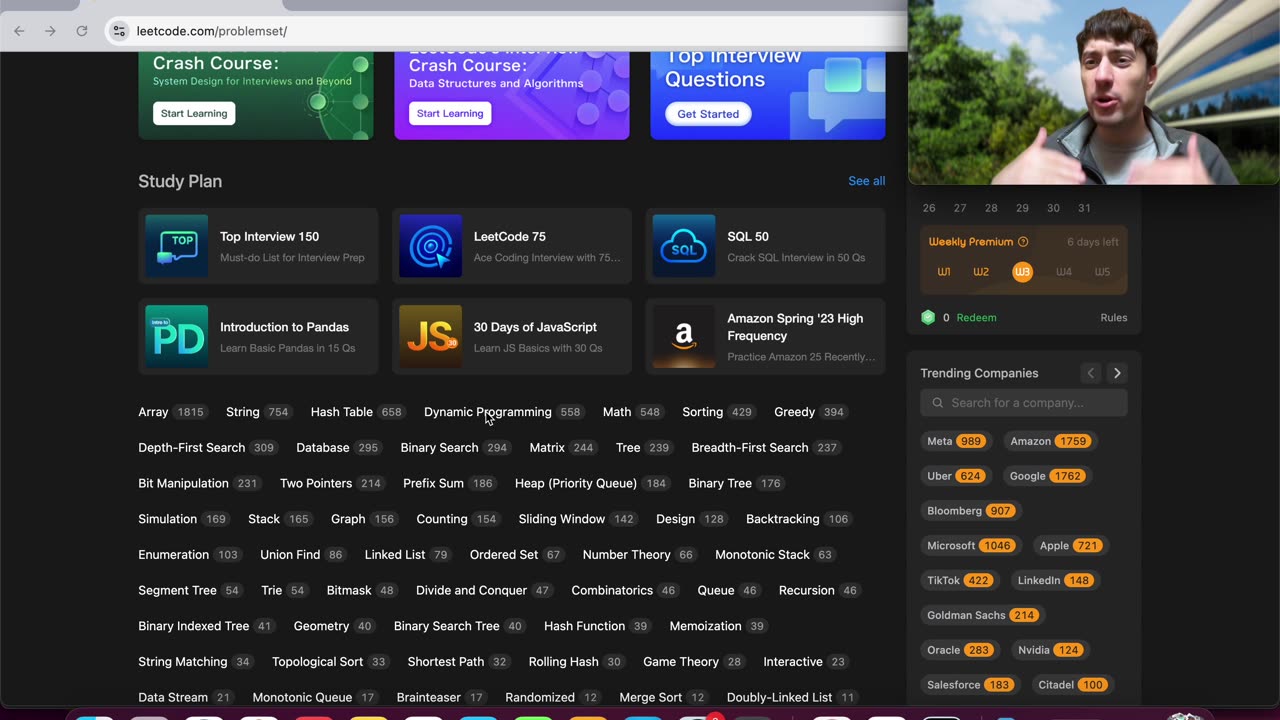Filter by Array topic tag
The width and height of the screenshot is (1280, 720).
pos(172,412)
